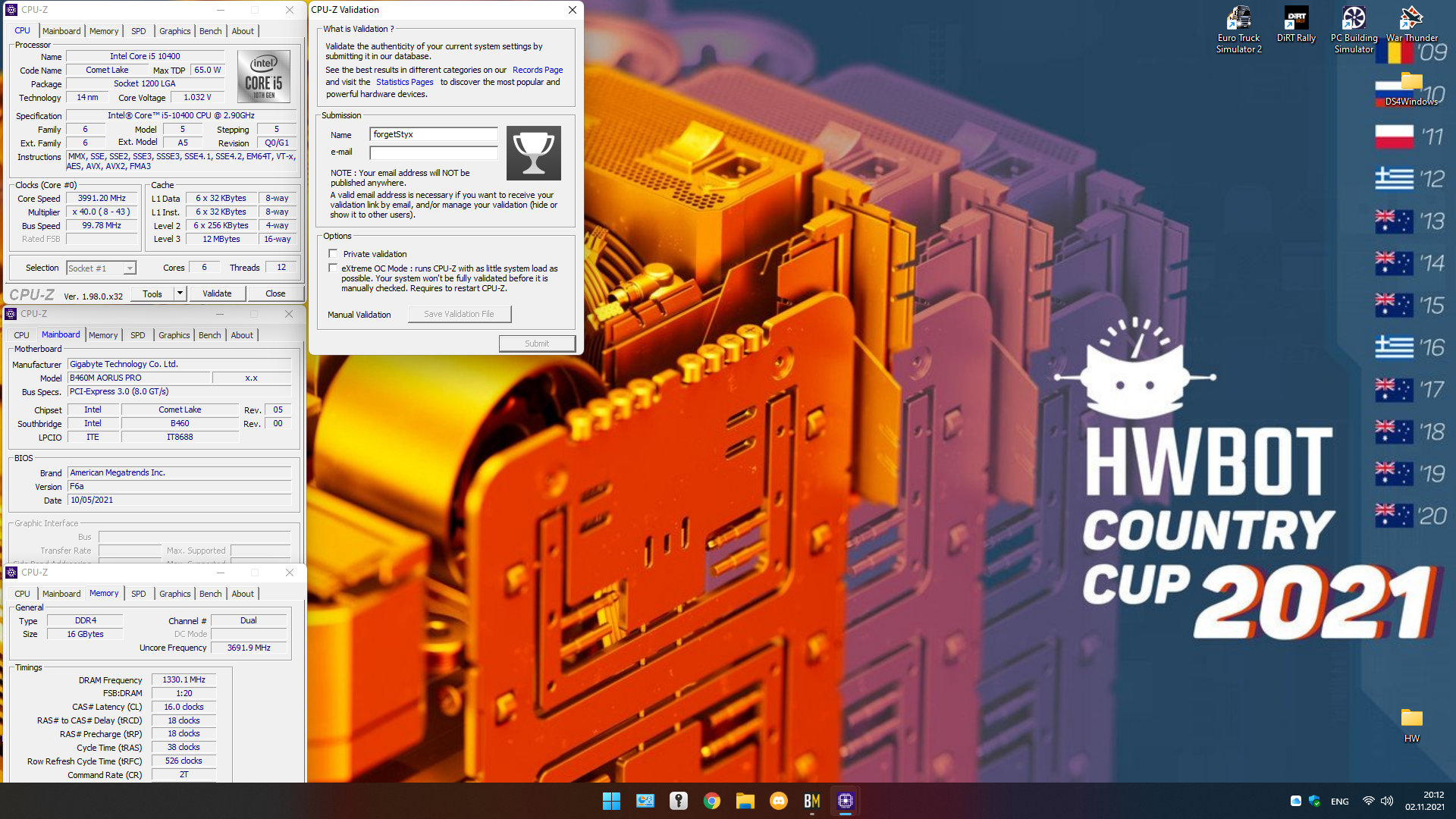This screenshot has width=1456, height=819.
Task: Open About tab in top CPU-Z window
Action: click(243, 31)
